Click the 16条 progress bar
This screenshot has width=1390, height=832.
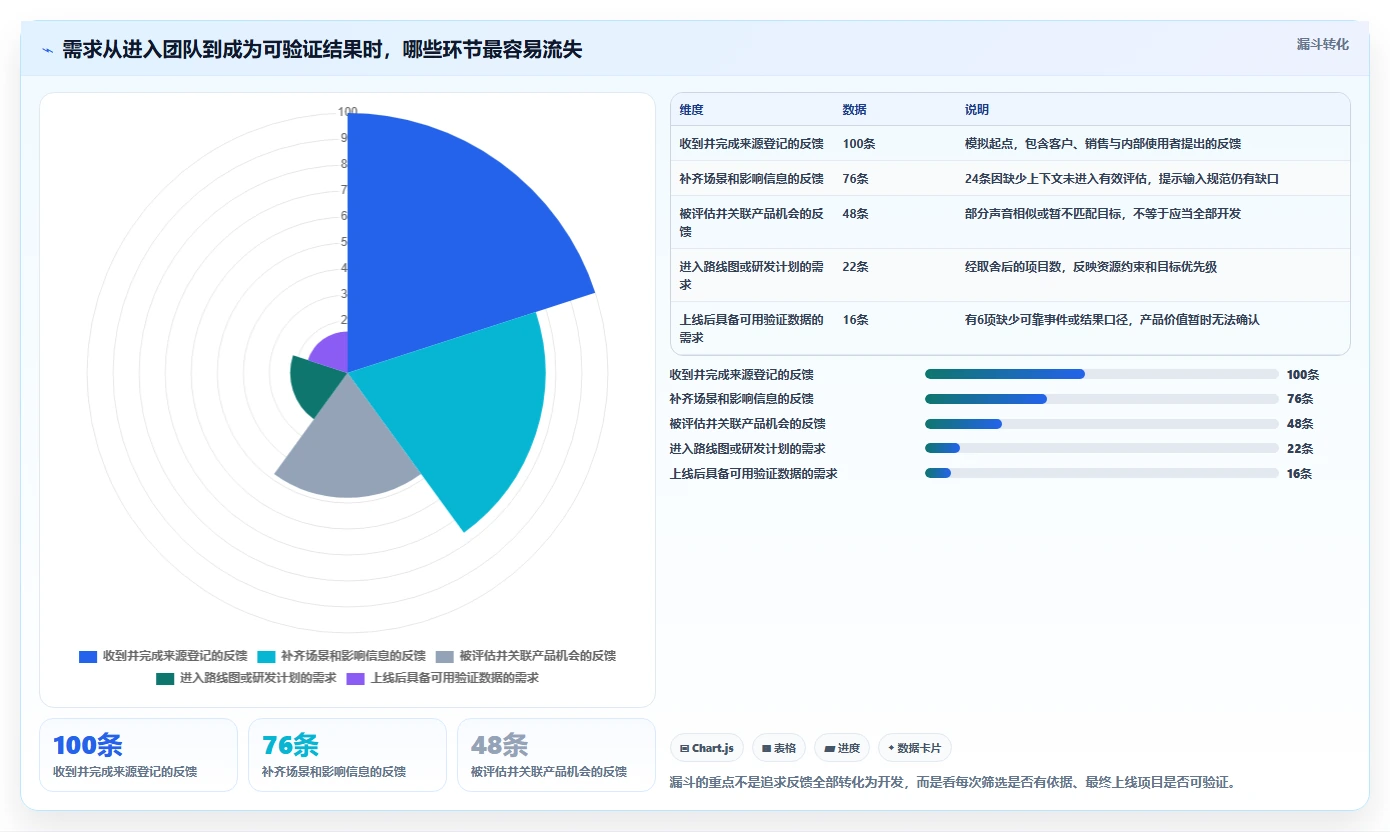(x=1102, y=473)
